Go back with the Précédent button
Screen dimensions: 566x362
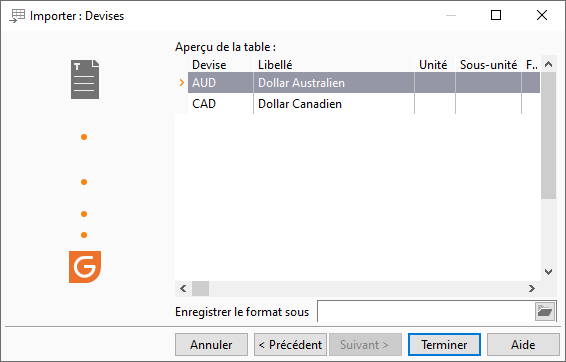(x=291, y=345)
